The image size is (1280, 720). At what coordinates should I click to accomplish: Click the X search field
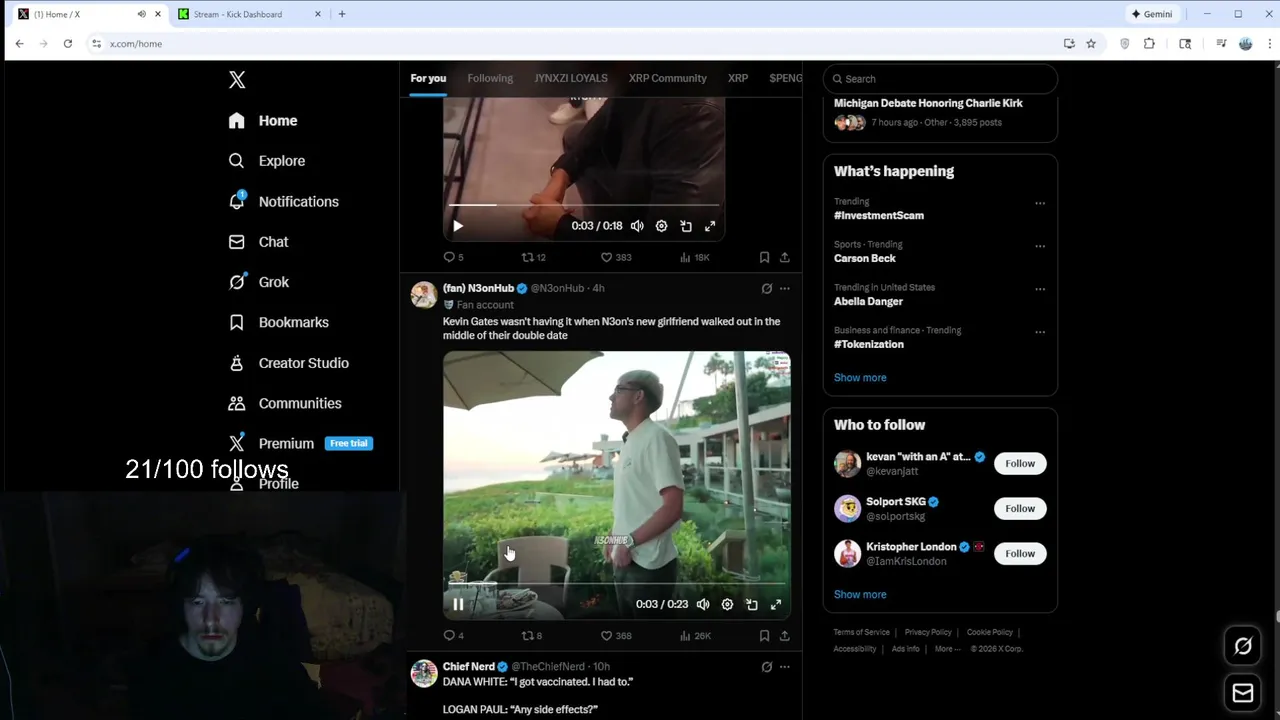940,79
